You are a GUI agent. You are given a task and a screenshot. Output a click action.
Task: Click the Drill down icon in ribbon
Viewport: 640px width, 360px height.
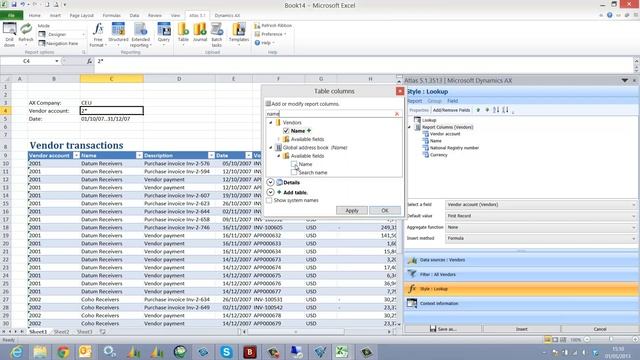(9, 34)
